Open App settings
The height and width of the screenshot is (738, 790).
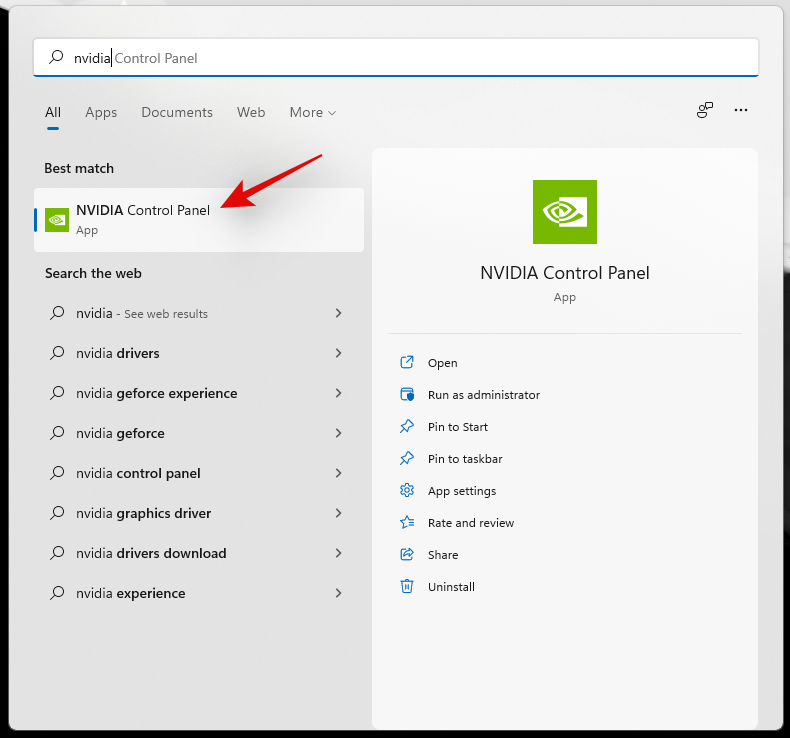[462, 491]
